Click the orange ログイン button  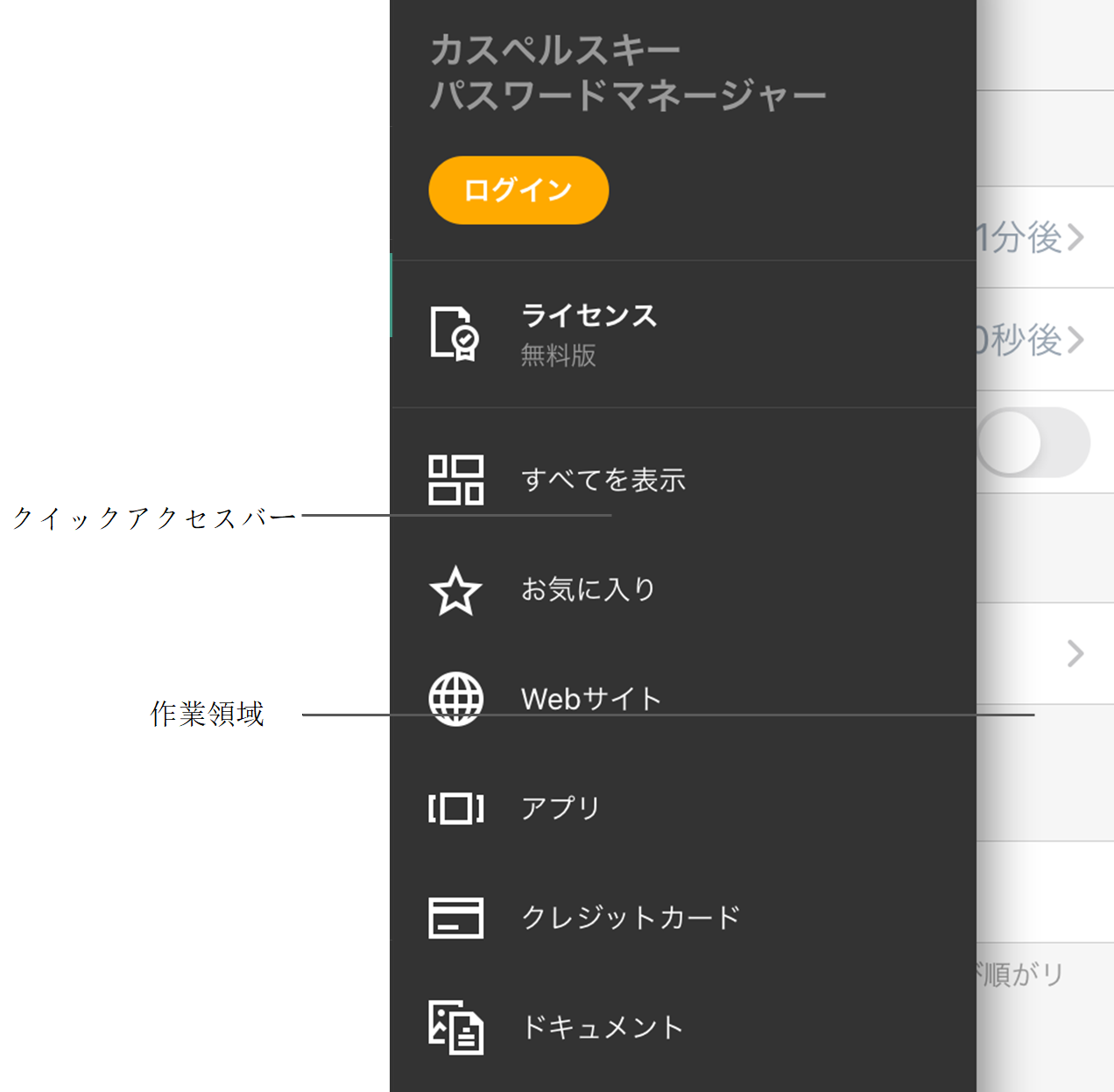(x=518, y=190)
